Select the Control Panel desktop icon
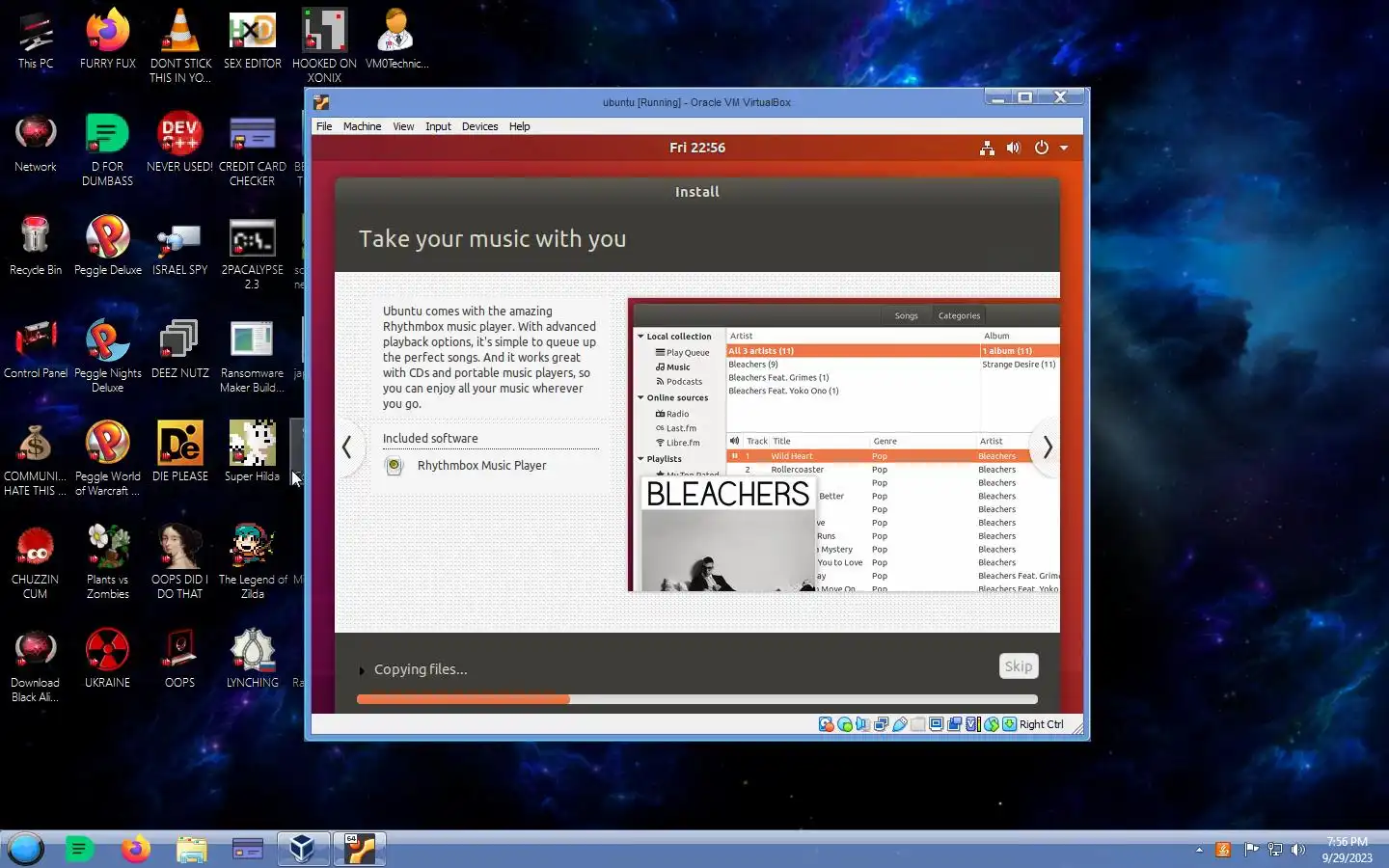 [36, 351]
